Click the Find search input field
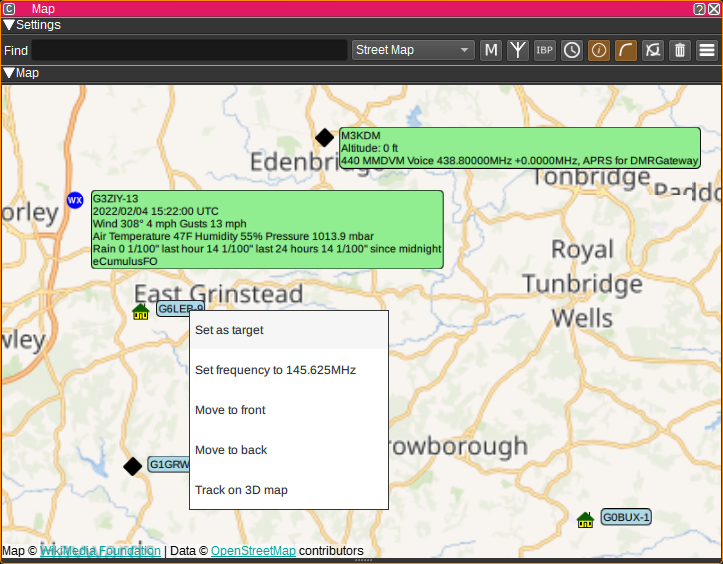Viewport: 723px width, 564px height. click(189, 50)
